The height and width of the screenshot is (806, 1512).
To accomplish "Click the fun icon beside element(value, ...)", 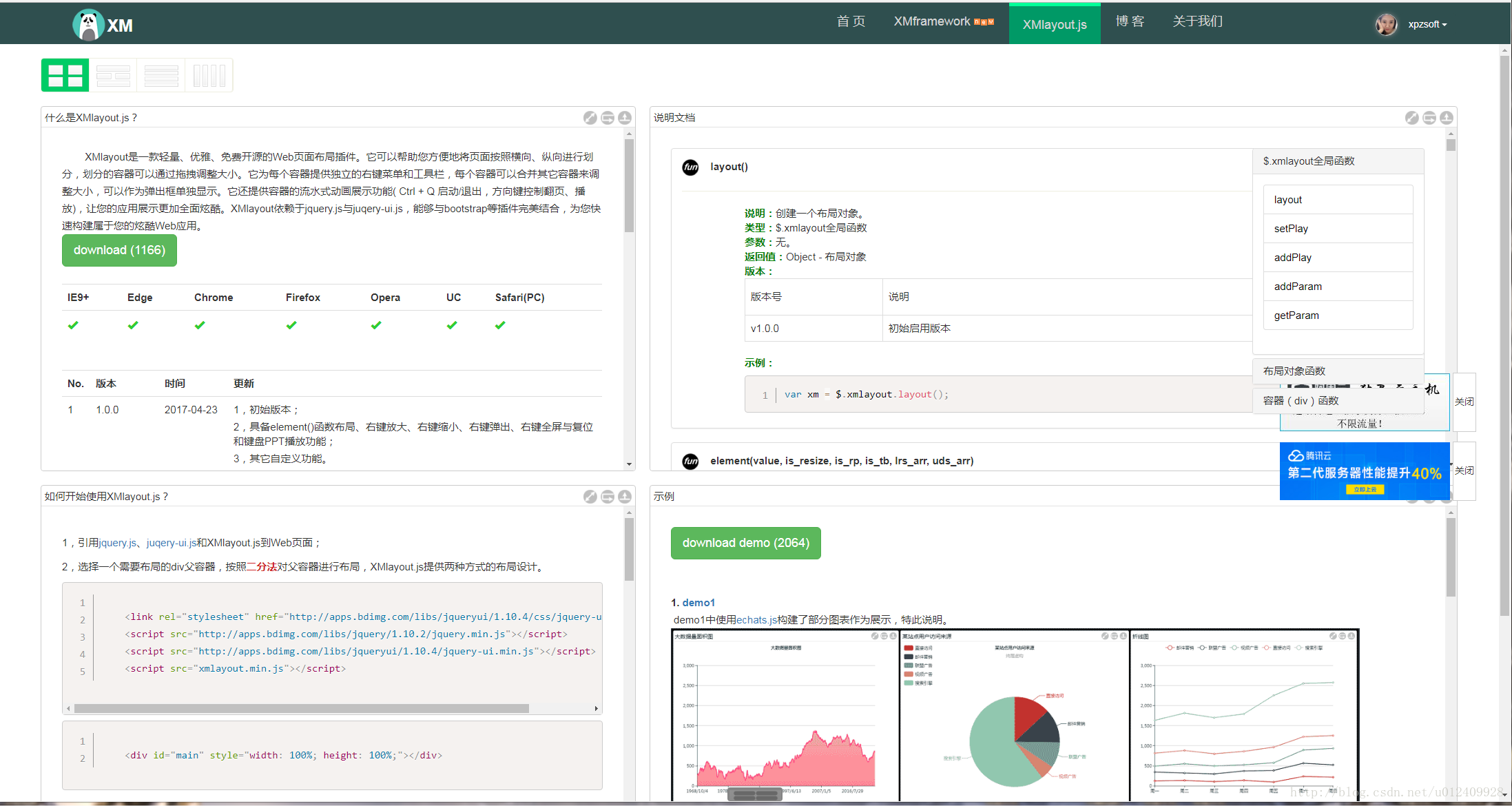I will (x=690, y=461).
